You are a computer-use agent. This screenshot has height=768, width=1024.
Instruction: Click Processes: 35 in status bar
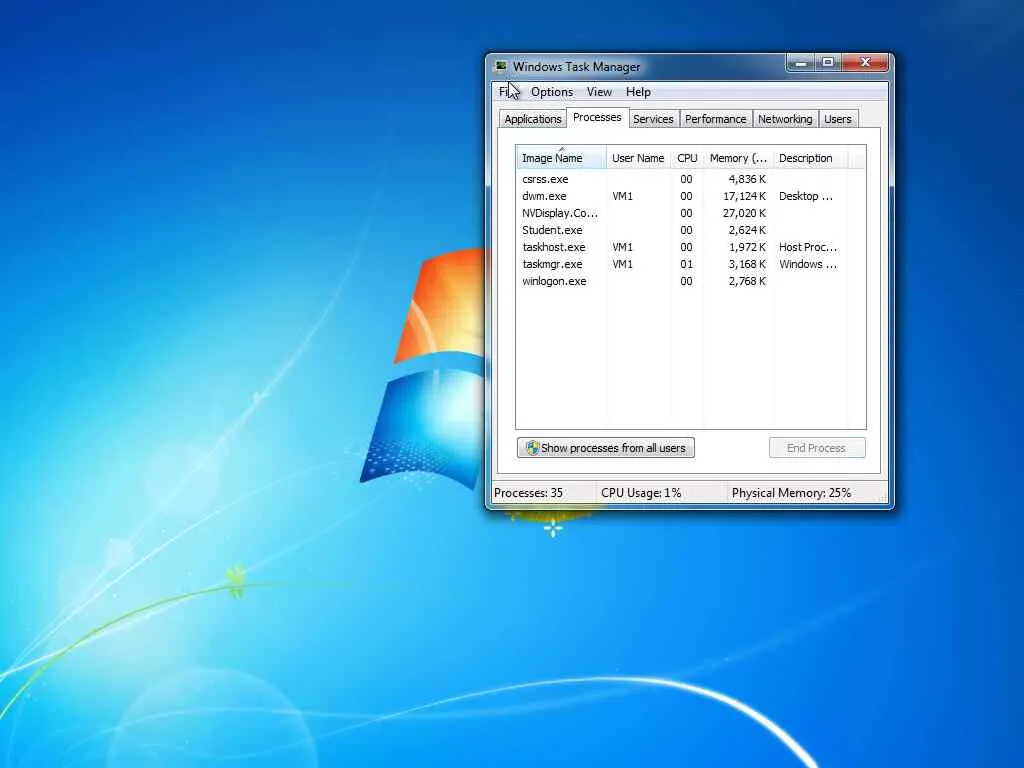[x=528, y=493]
